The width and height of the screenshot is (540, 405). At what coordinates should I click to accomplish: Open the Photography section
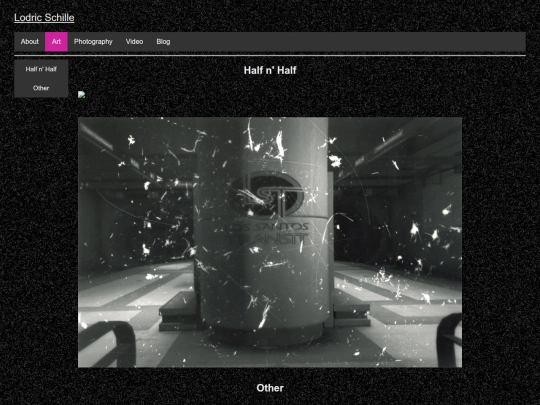tap(93, 42)
